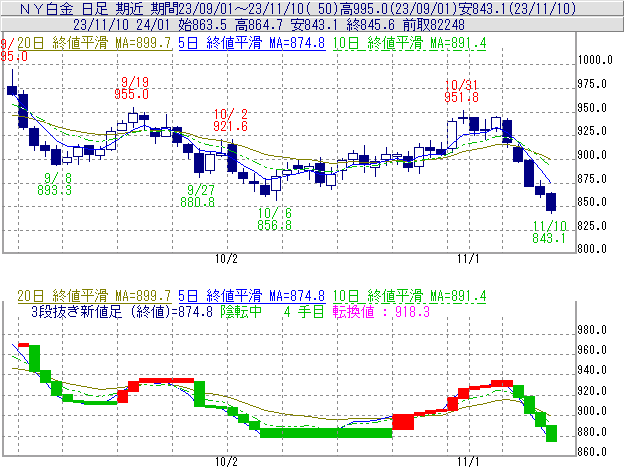Click the upper chart 10日 終値平滑 MA=891.4 legend
The height and width of the screenshot is (475, 624).
[x=410, y=43]
